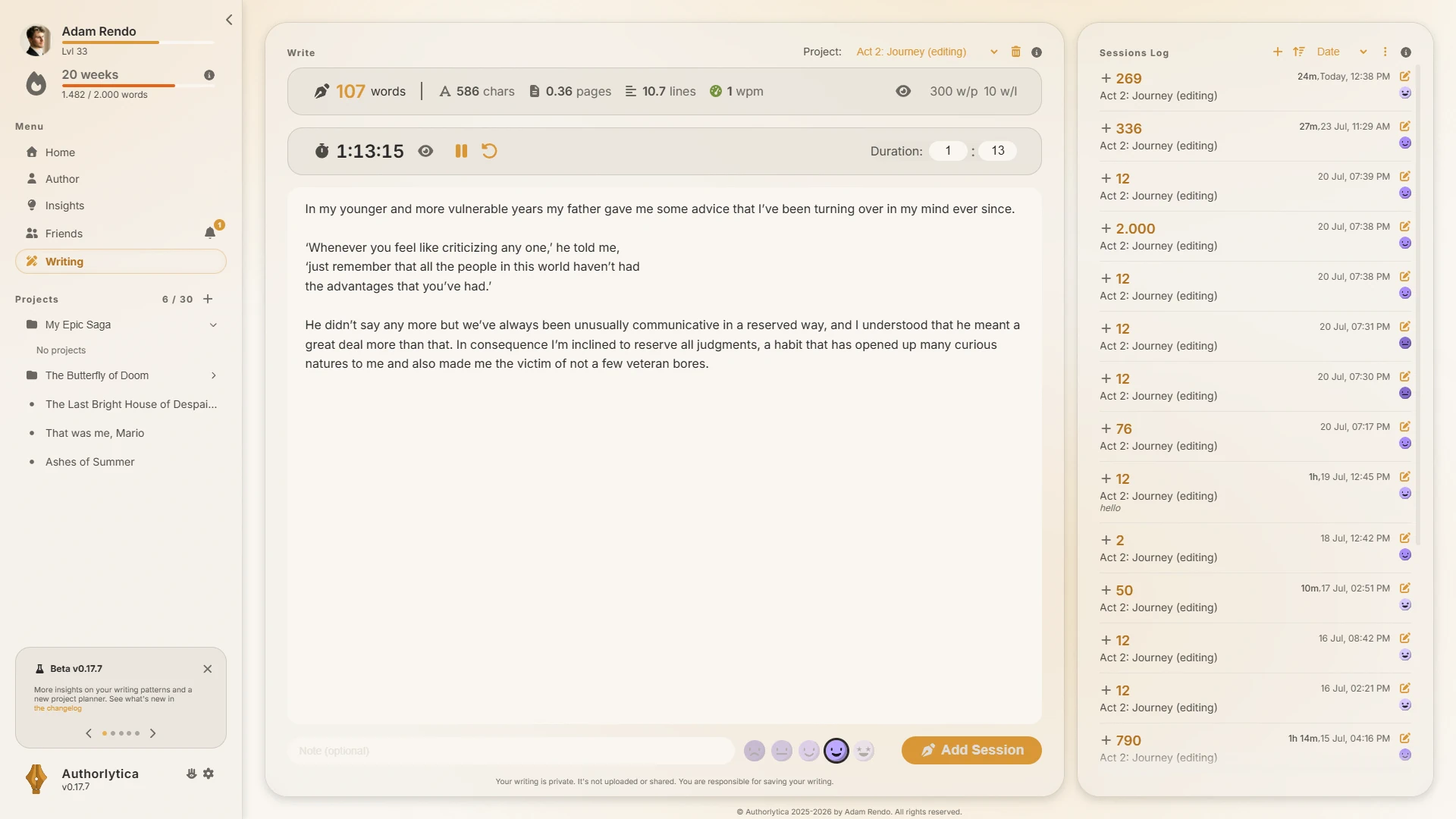Close the Beta v0.17.7 notice
The height and width of the screenshot is (819, 1456).
coord(208,669)
